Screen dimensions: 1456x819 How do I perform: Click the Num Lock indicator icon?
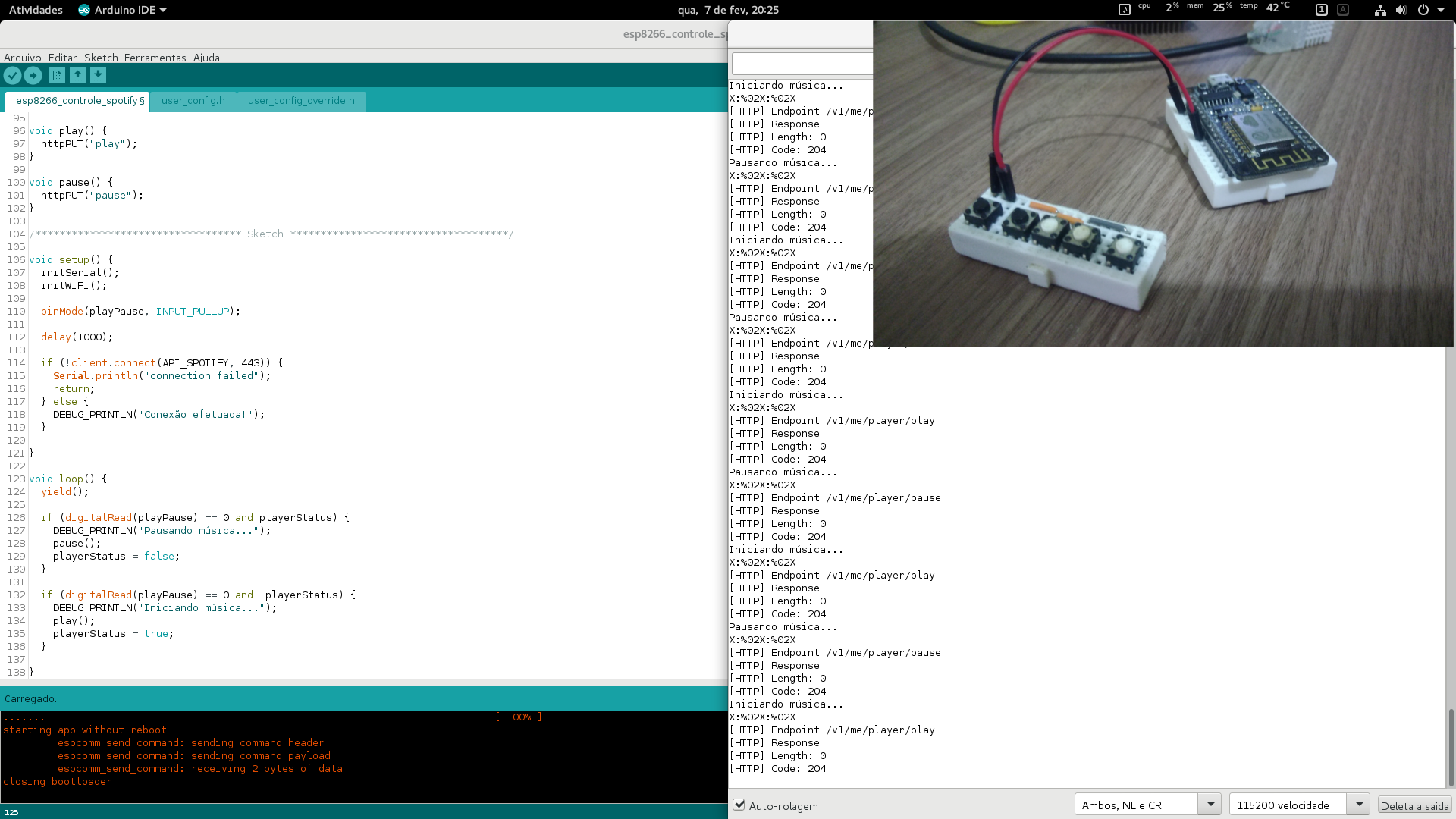1321,10
